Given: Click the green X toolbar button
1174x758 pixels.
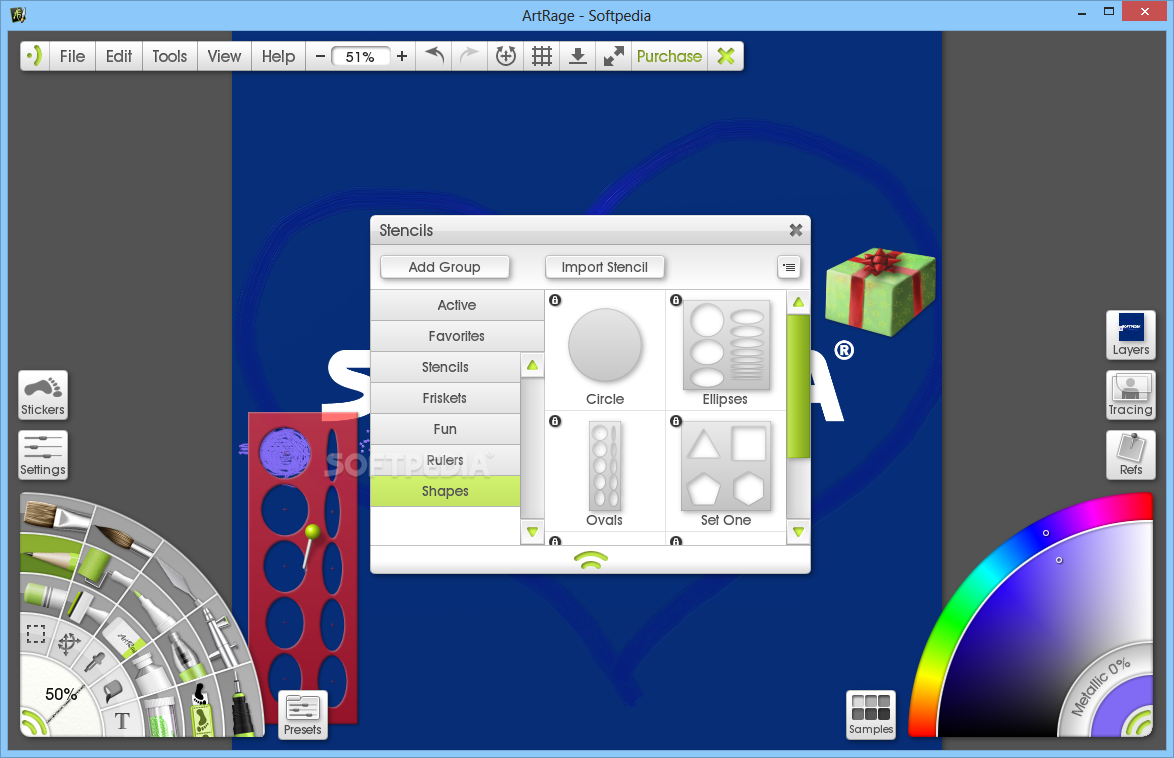Looking at the screenshot, I should click(x=726, y=56).
